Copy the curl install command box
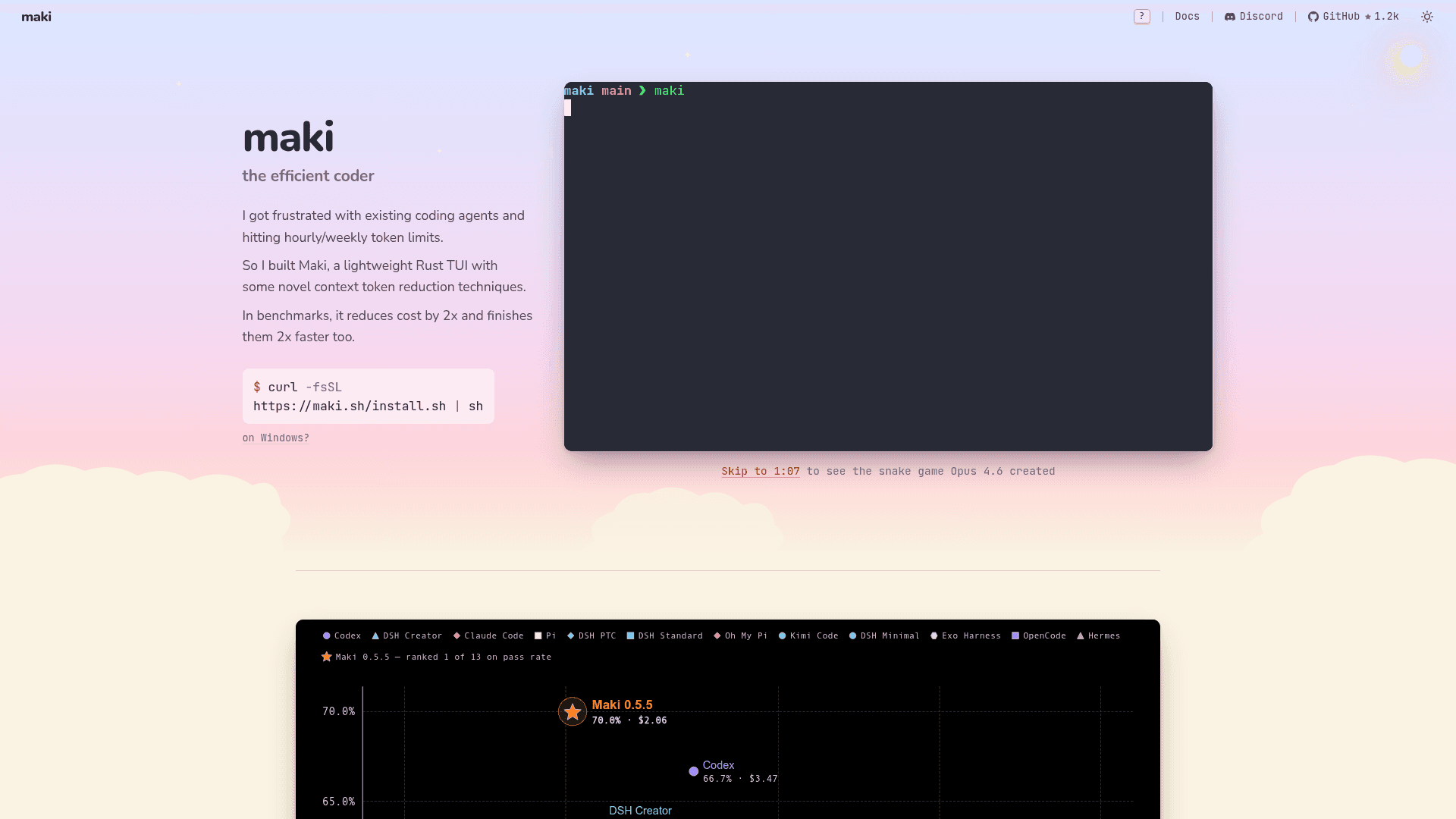The image size is (1456, 819). pos(369,397)
